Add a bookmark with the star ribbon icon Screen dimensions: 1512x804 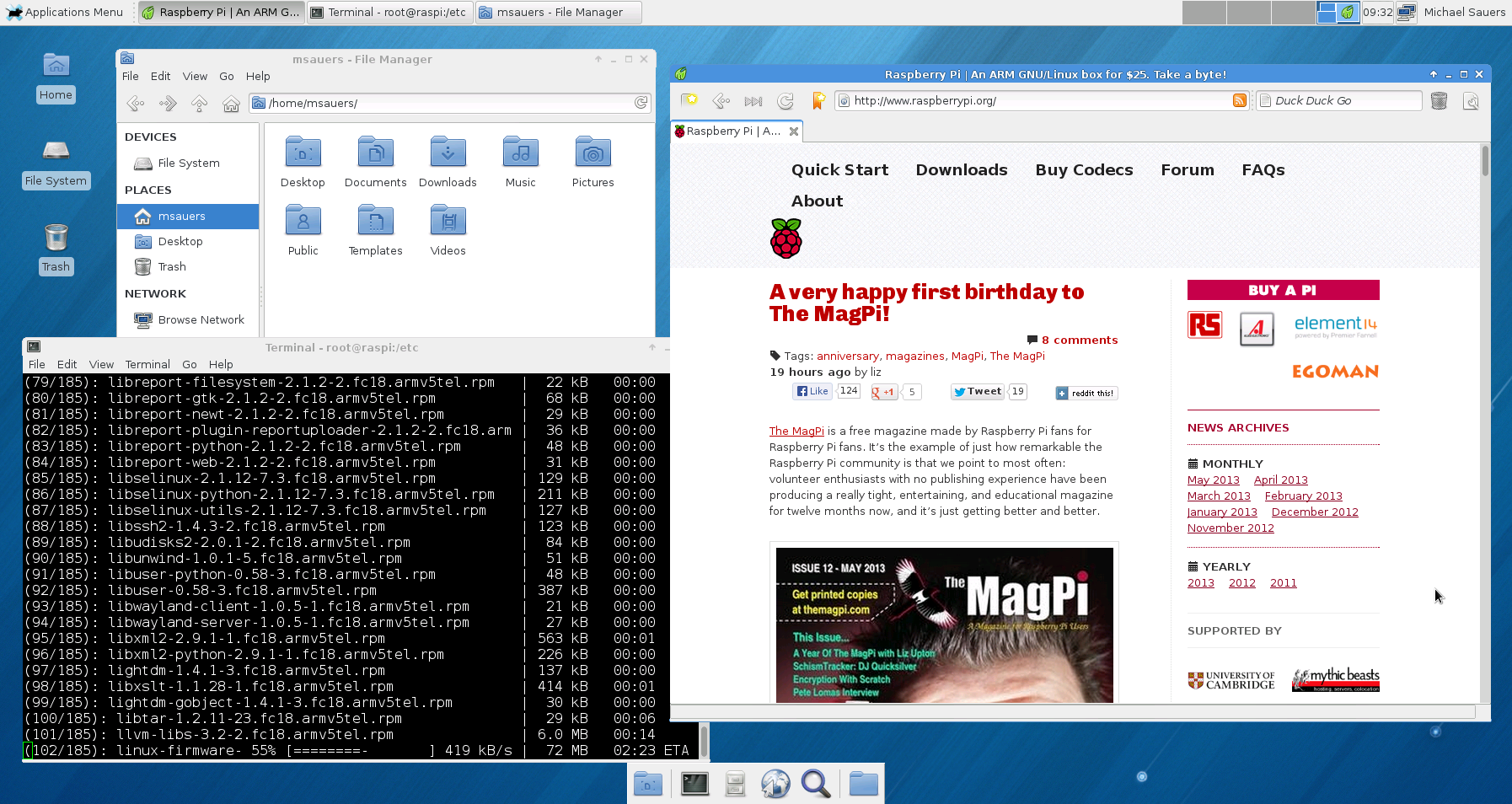coord(818,101)
